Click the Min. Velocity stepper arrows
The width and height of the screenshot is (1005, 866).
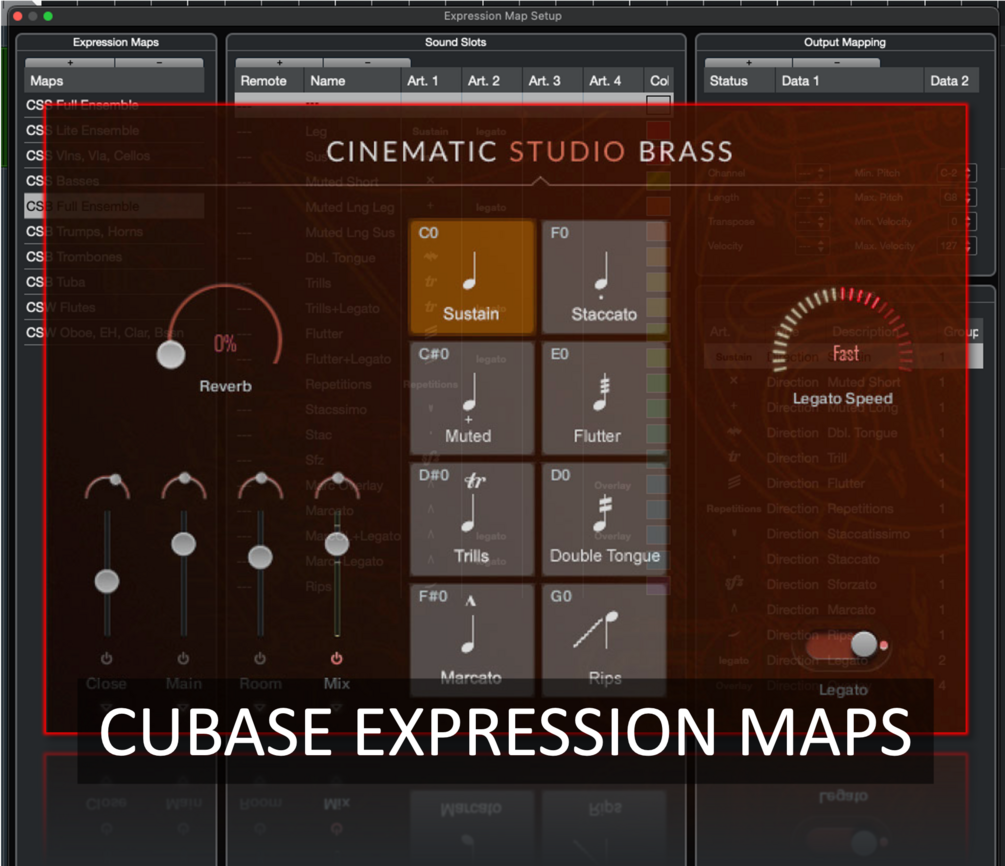[968, 222]
